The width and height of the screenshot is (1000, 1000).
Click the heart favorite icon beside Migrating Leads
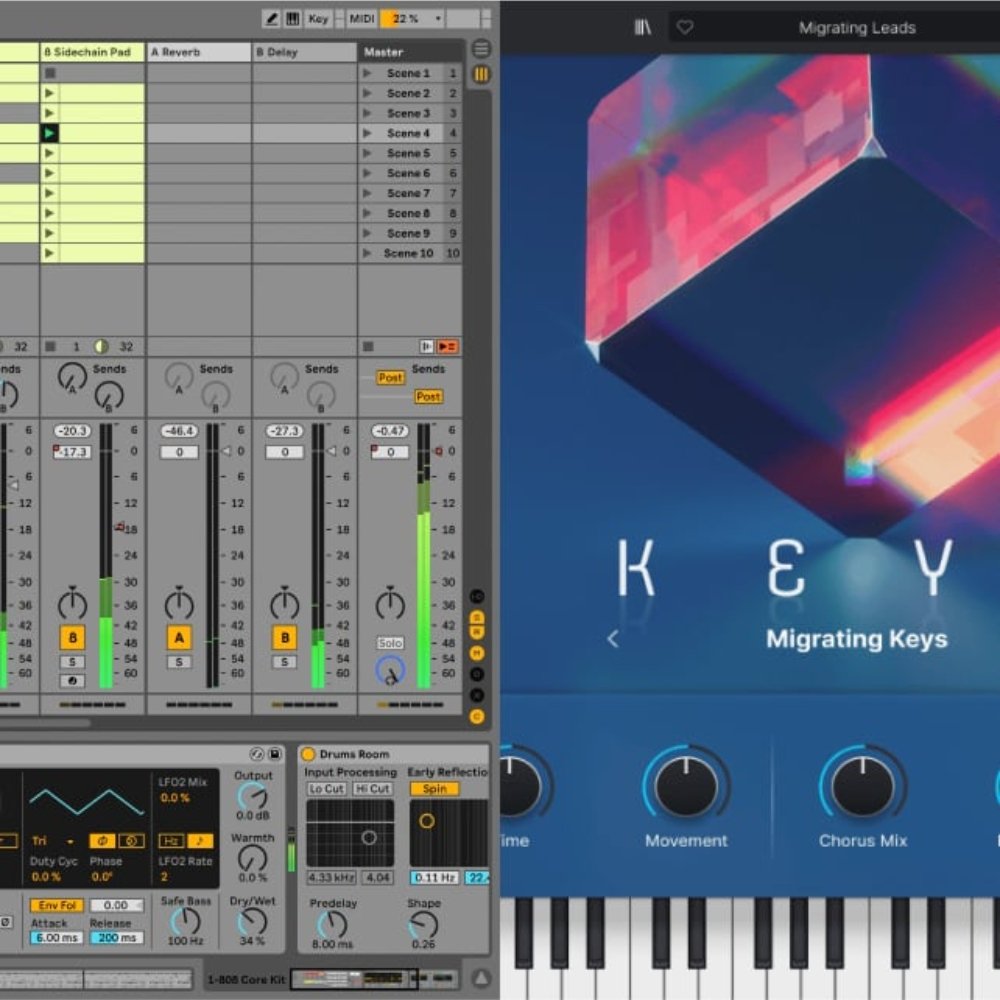point(685,28)
